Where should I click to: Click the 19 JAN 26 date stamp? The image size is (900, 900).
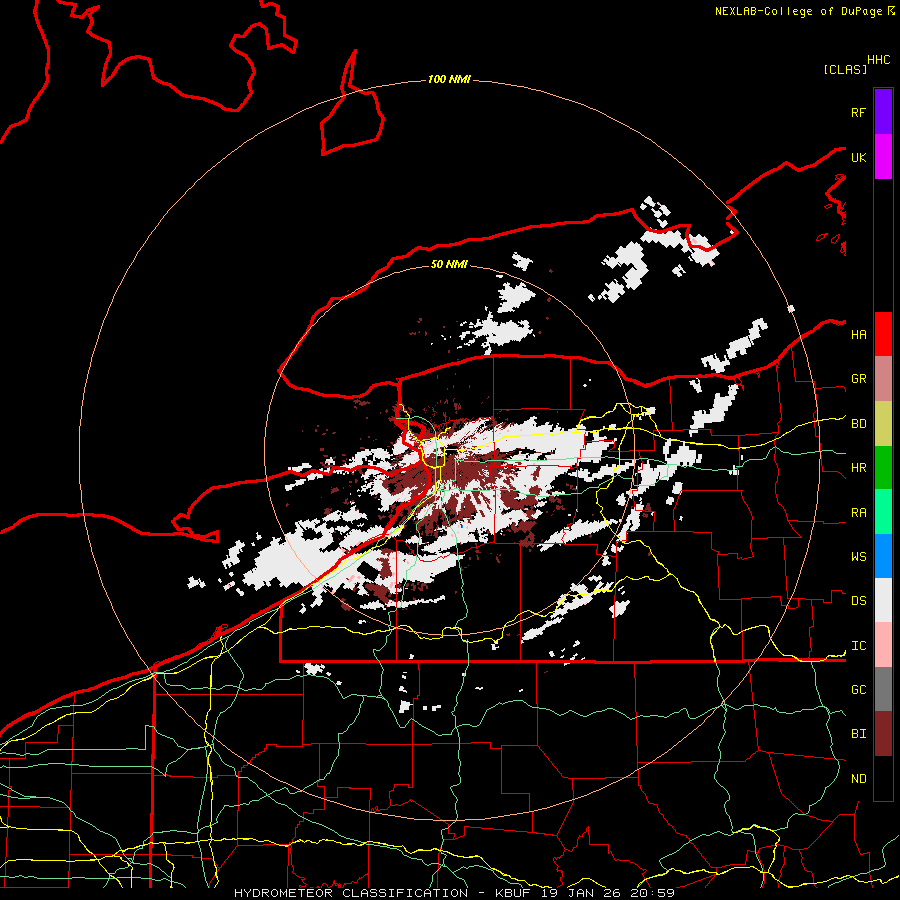point(581,893)
